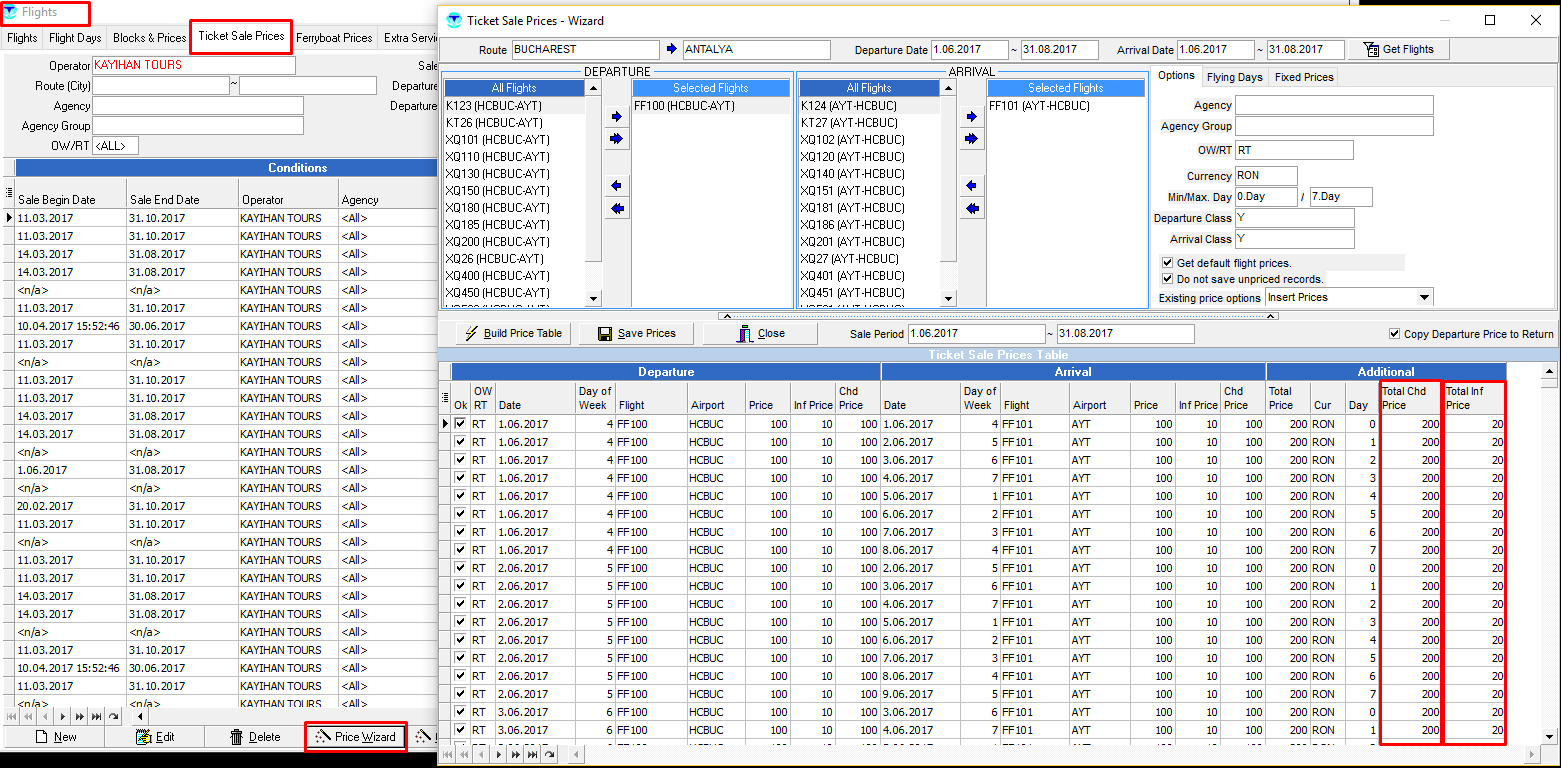This screenshot has height=768, width=1561.
Task: Launch the Price Wizard button
Action: 356,737
